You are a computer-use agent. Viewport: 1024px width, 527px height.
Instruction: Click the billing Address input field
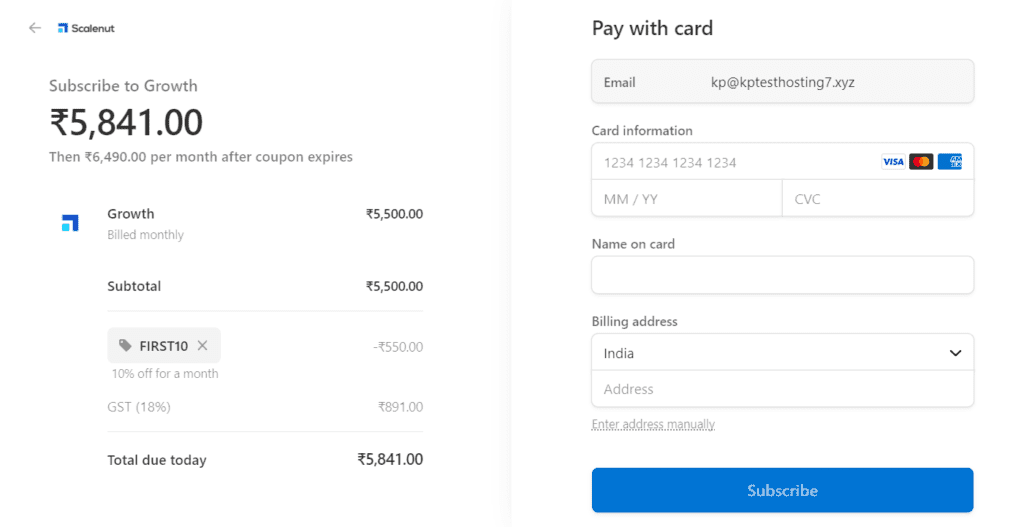(782, 389)
